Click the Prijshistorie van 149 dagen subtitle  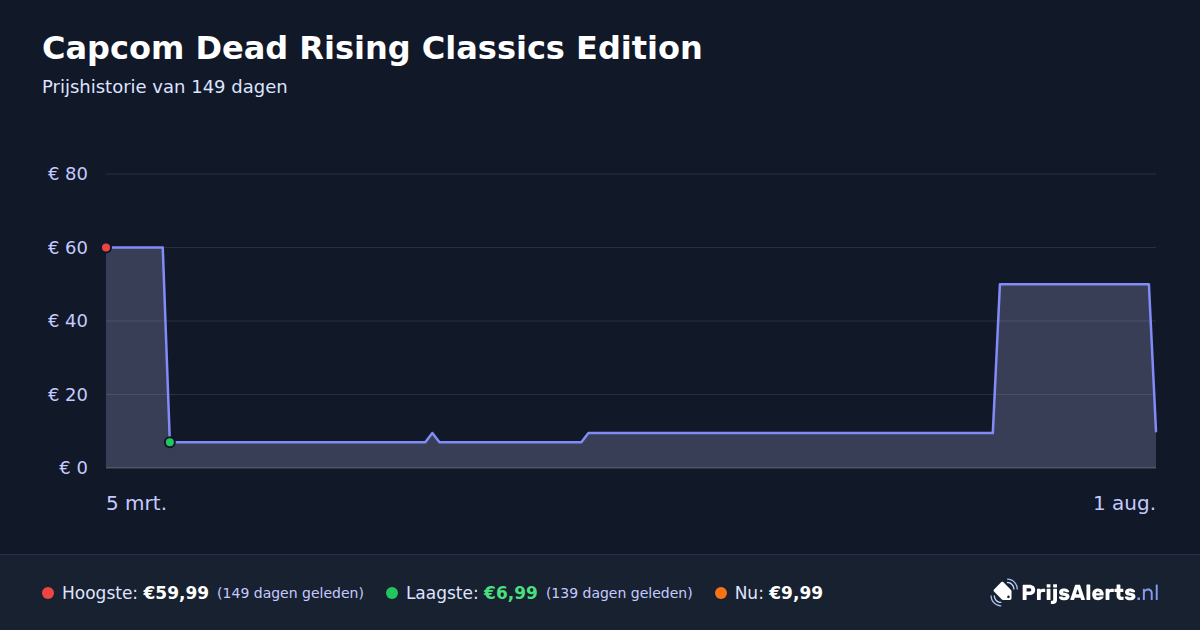(x=165, y=87)
